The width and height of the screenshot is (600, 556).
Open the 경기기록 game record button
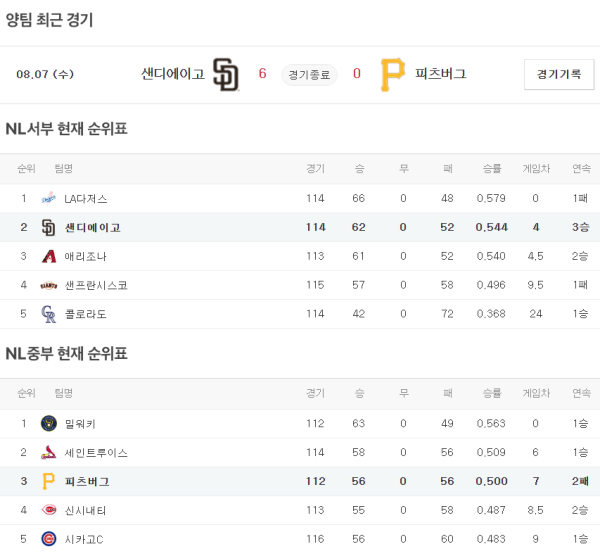[x=558, y=74]
